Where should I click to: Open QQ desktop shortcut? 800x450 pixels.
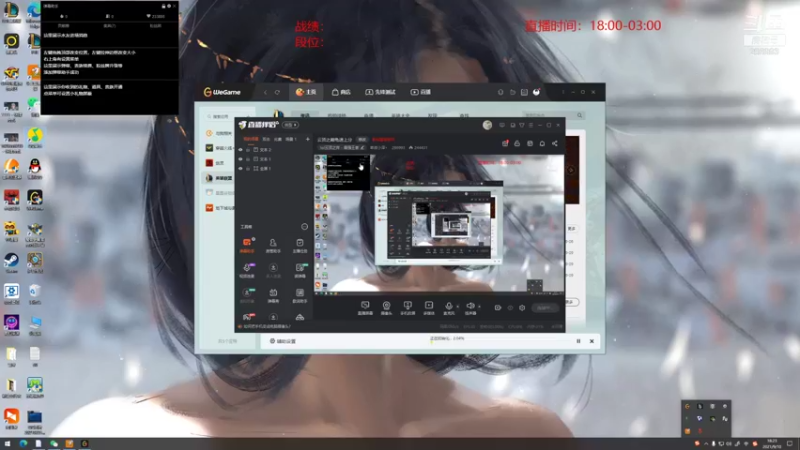(35, 169)
